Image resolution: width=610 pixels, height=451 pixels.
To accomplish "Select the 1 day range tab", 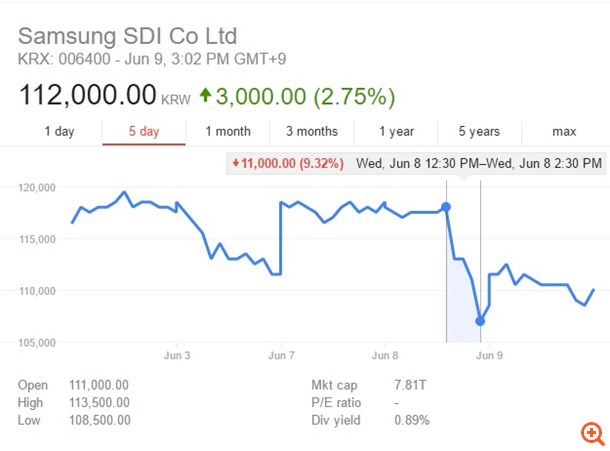I will point(59,131).
